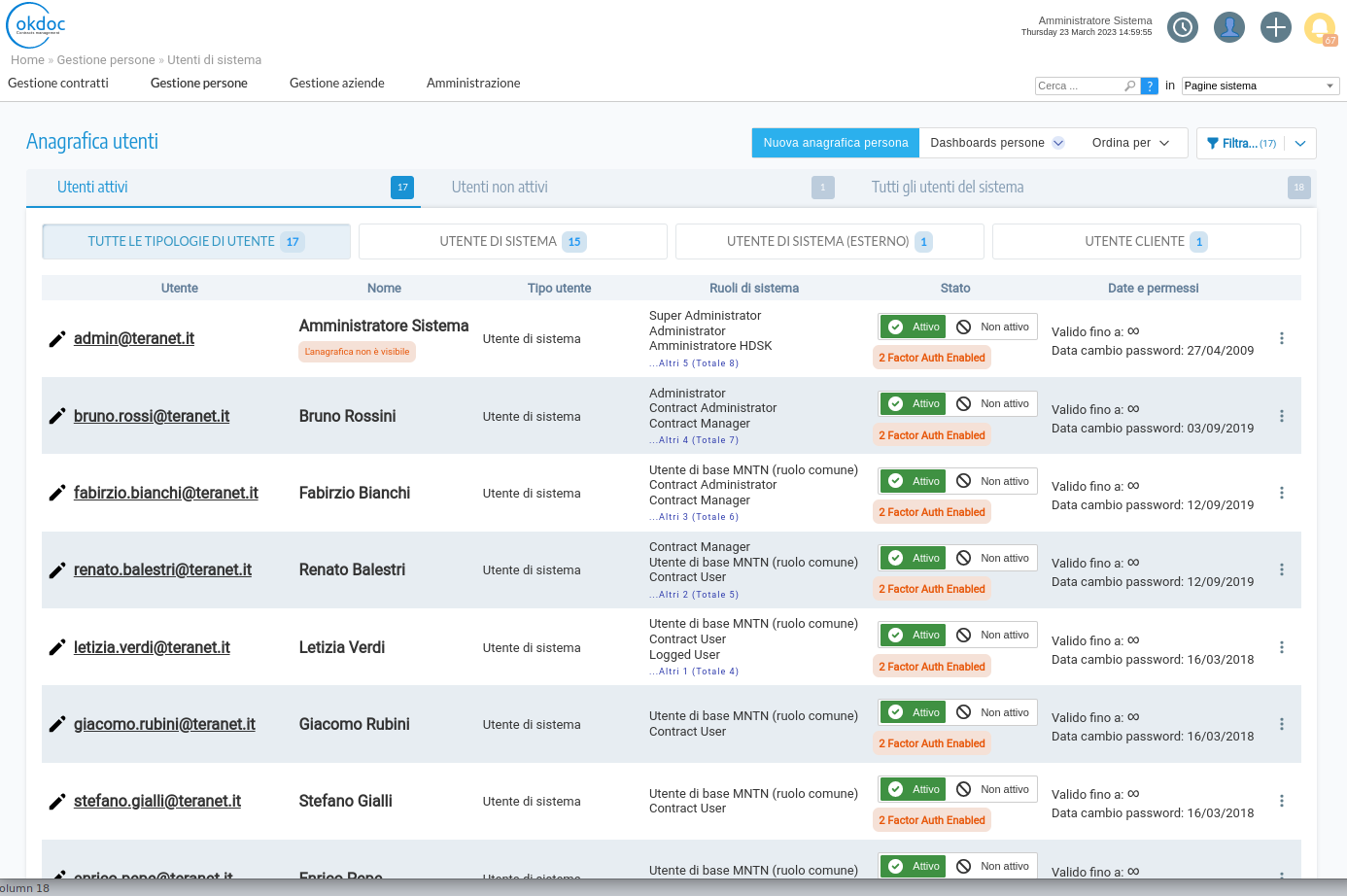Open the help question mark icon
This screenshot has width=1347, height=896.
(1149, 86)
